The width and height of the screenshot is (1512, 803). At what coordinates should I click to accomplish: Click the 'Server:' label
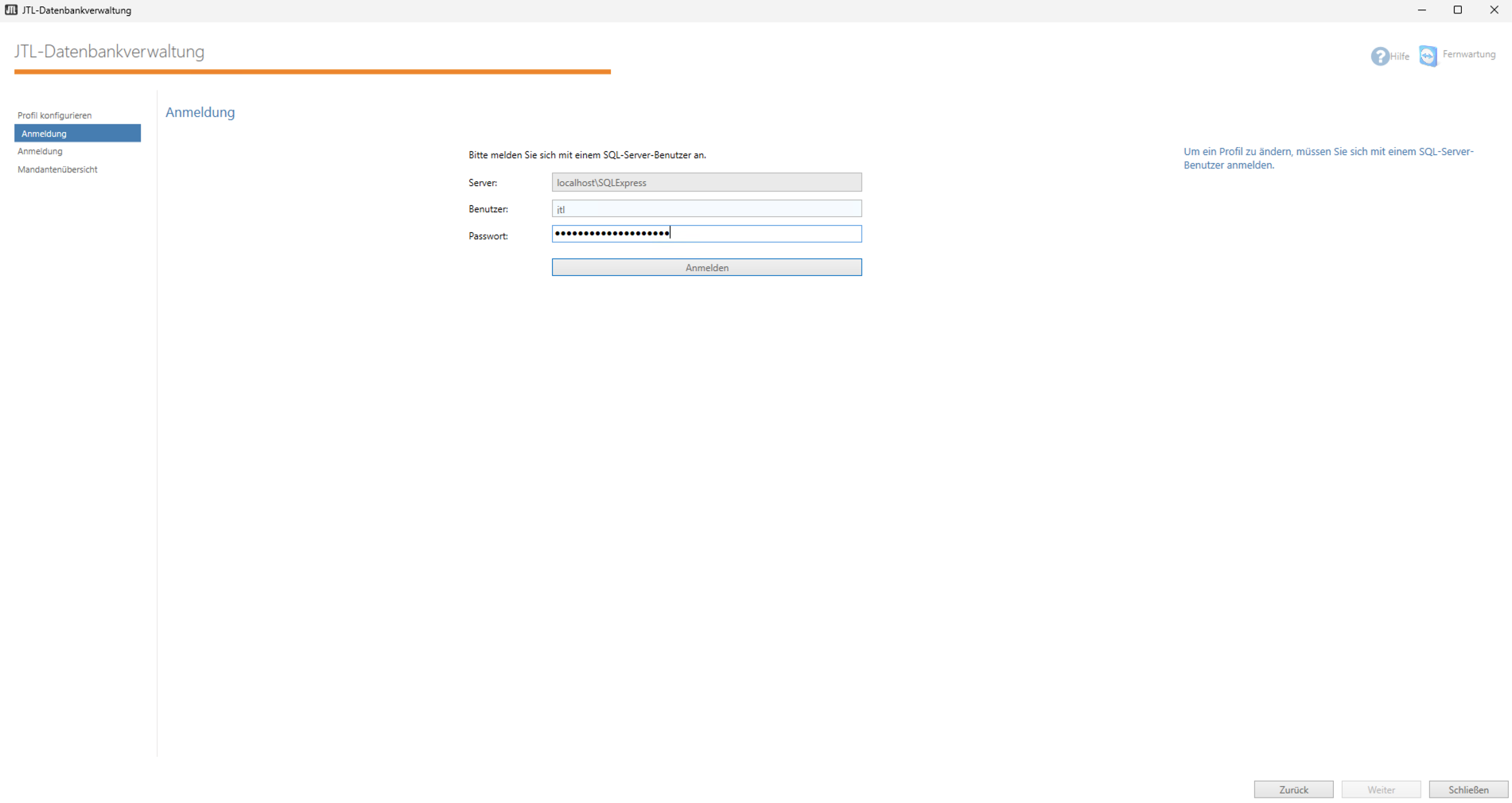tap(483, 183)
